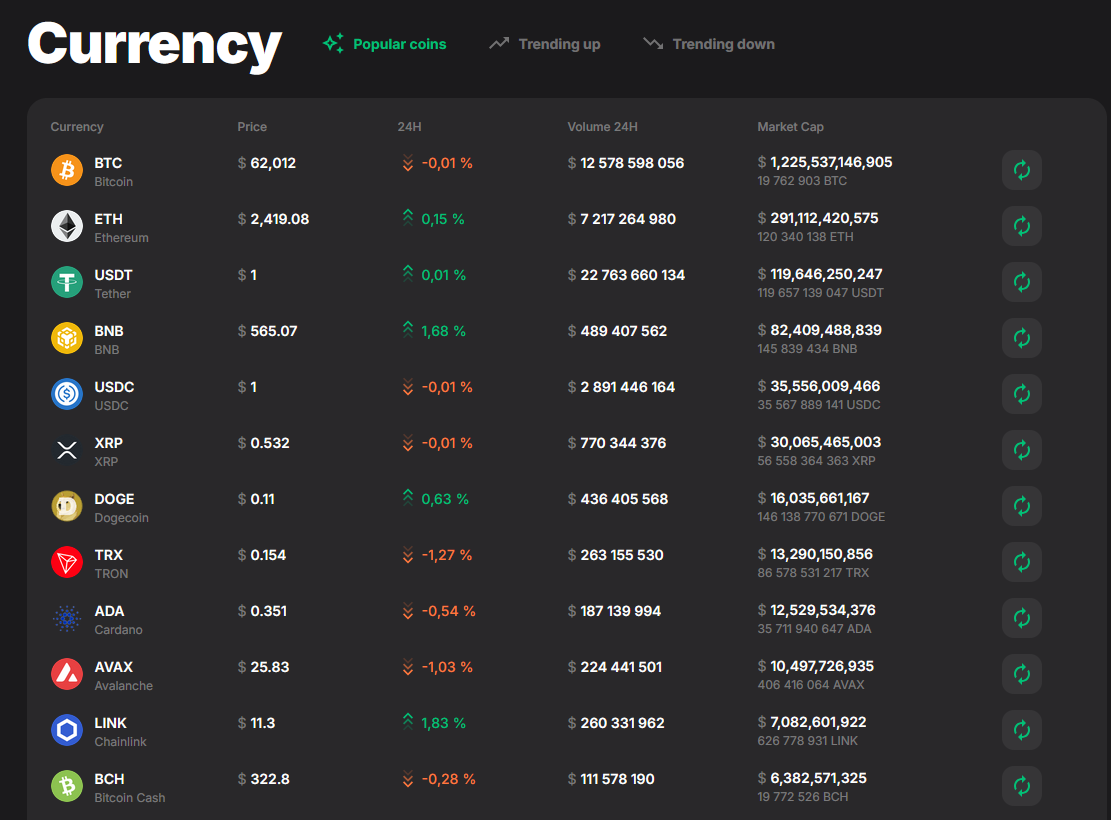Click the XRP price 0.532
Image resolution: width=1111 pixels, height=820 pixels.
(x=264, y=443)
